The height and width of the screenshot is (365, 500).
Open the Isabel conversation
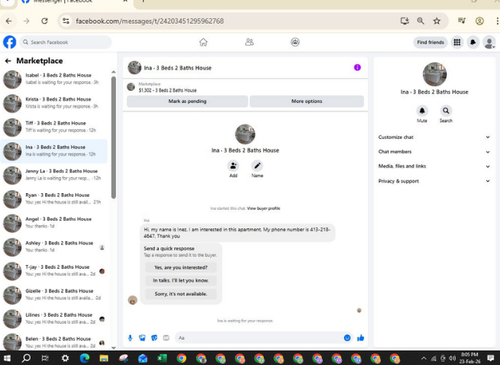[54, 79]
